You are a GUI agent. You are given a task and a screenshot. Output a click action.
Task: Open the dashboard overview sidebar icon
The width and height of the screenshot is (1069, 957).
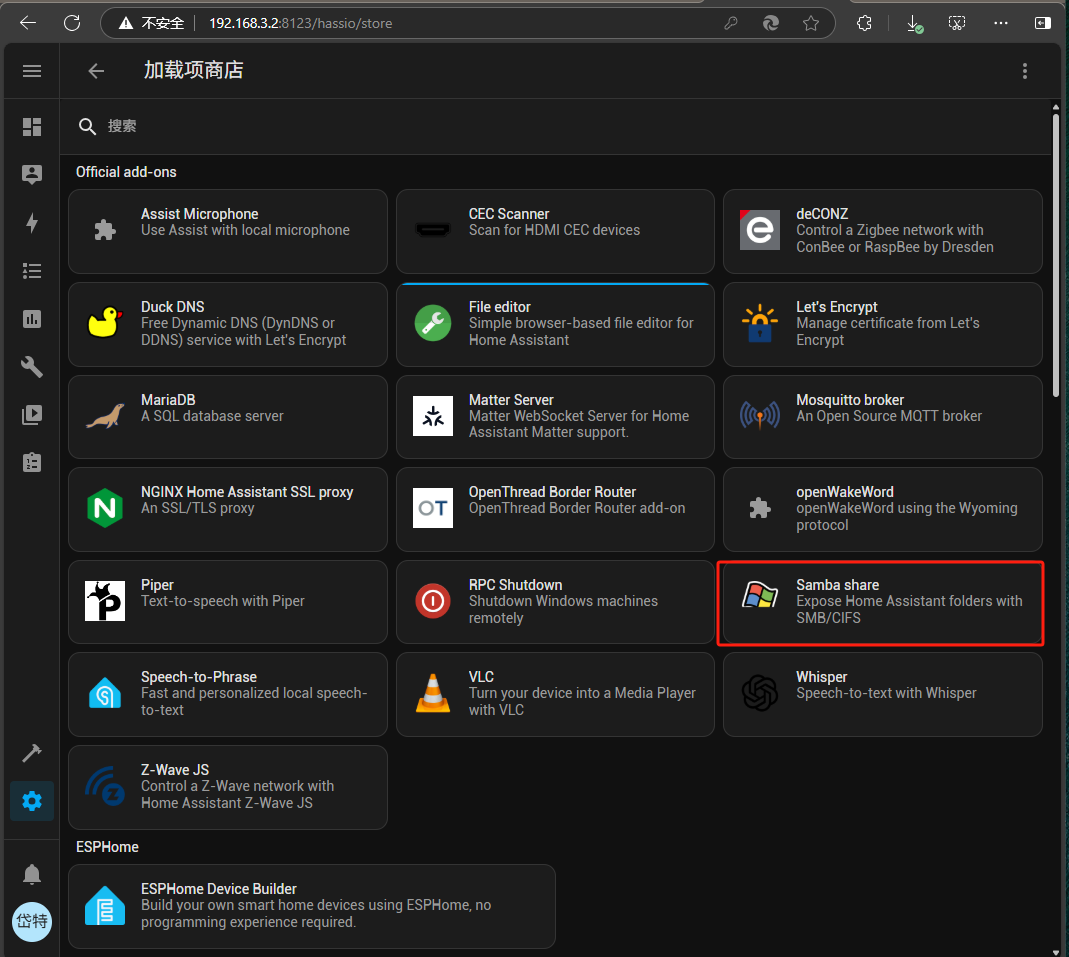pyautogui.click(x=32, y=127)
